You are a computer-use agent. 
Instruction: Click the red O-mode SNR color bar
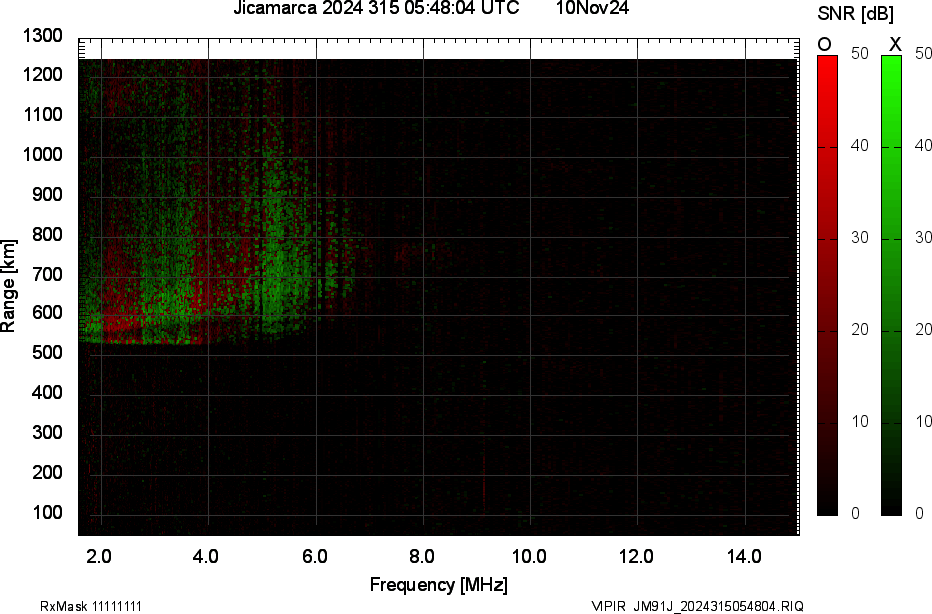coord(827,285)
